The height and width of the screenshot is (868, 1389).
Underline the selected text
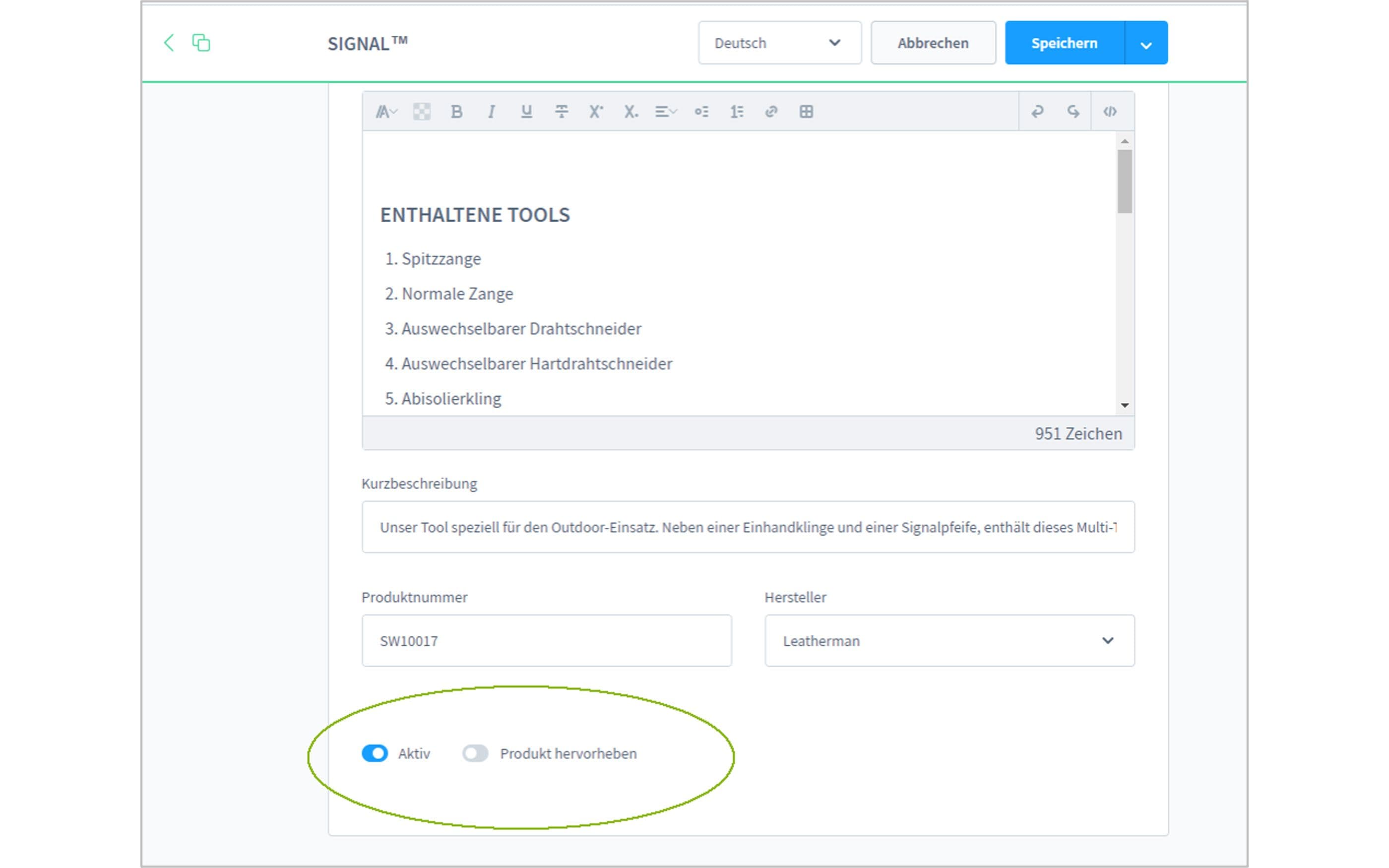click(527, 112)
